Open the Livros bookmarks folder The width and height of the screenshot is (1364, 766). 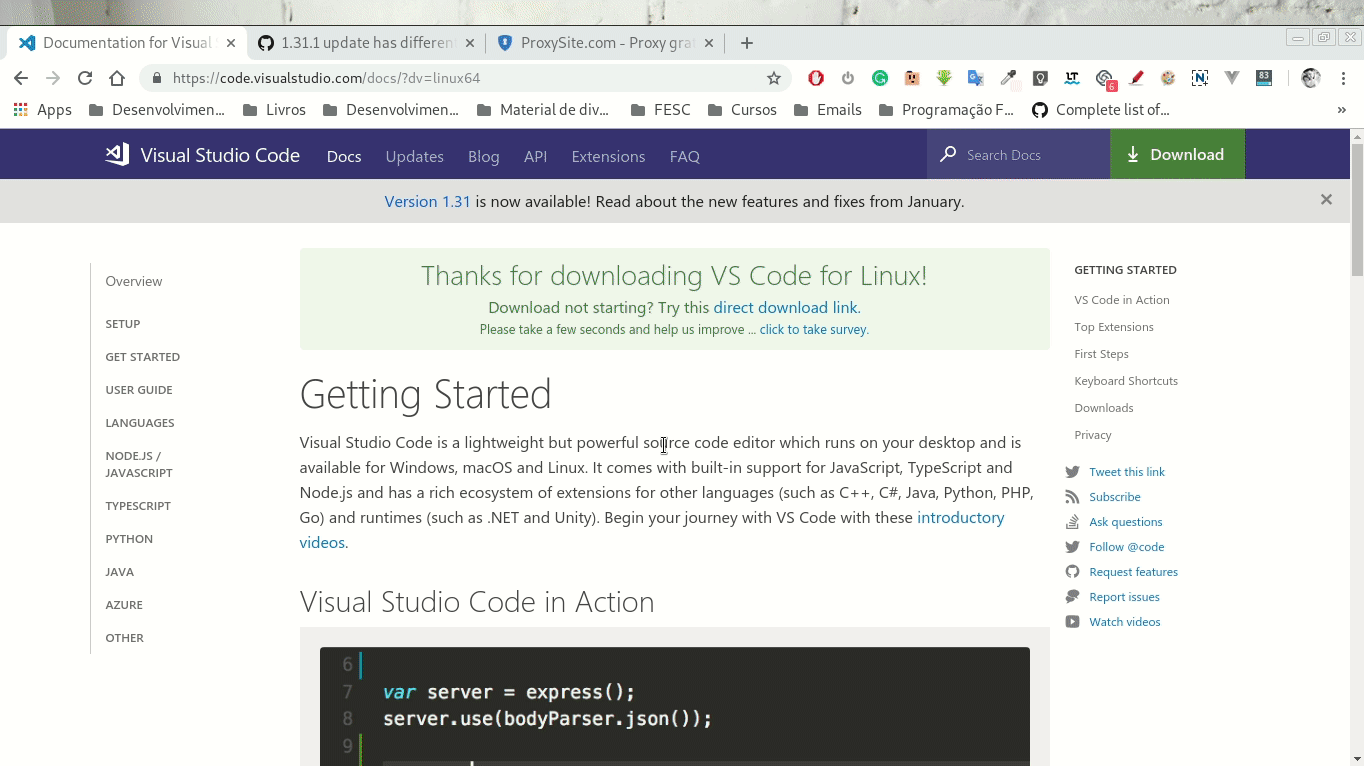click(x=273, y=110)
